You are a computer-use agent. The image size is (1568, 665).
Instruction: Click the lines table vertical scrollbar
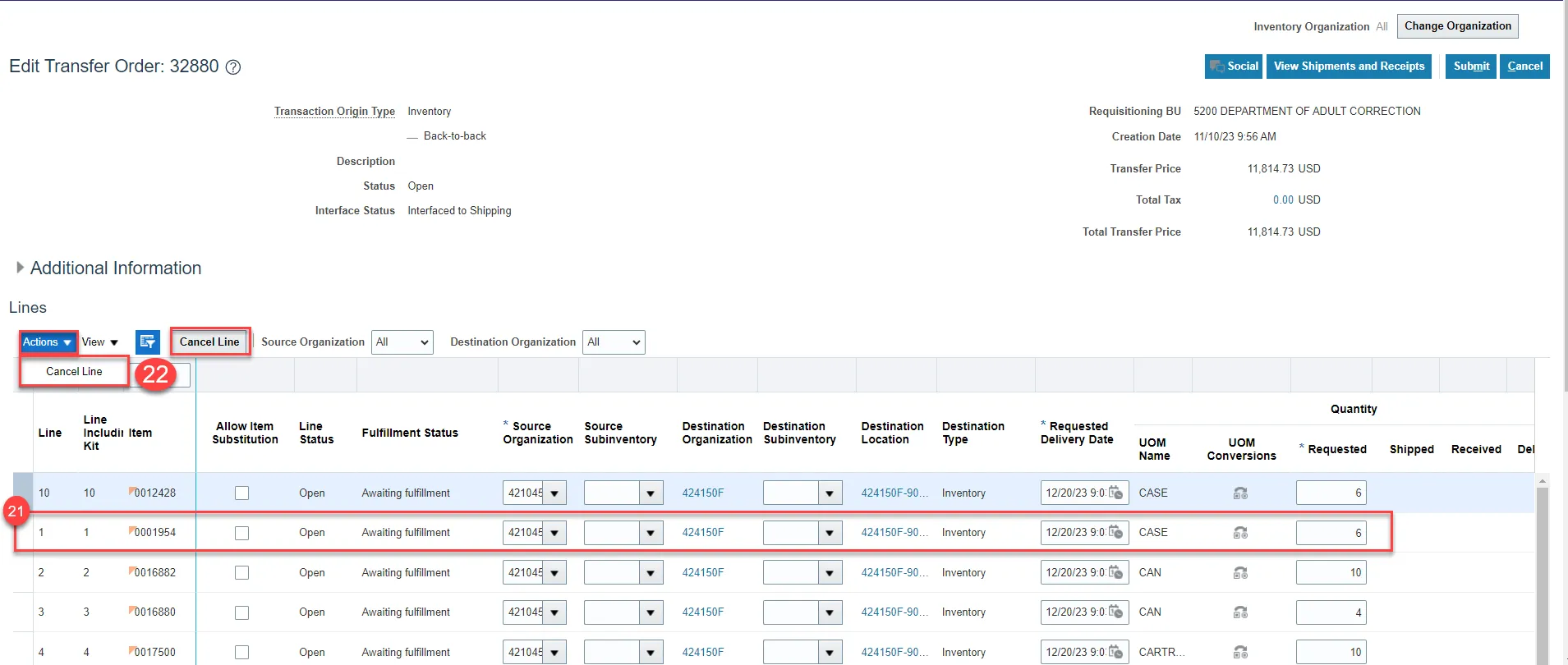(1542, 575)
